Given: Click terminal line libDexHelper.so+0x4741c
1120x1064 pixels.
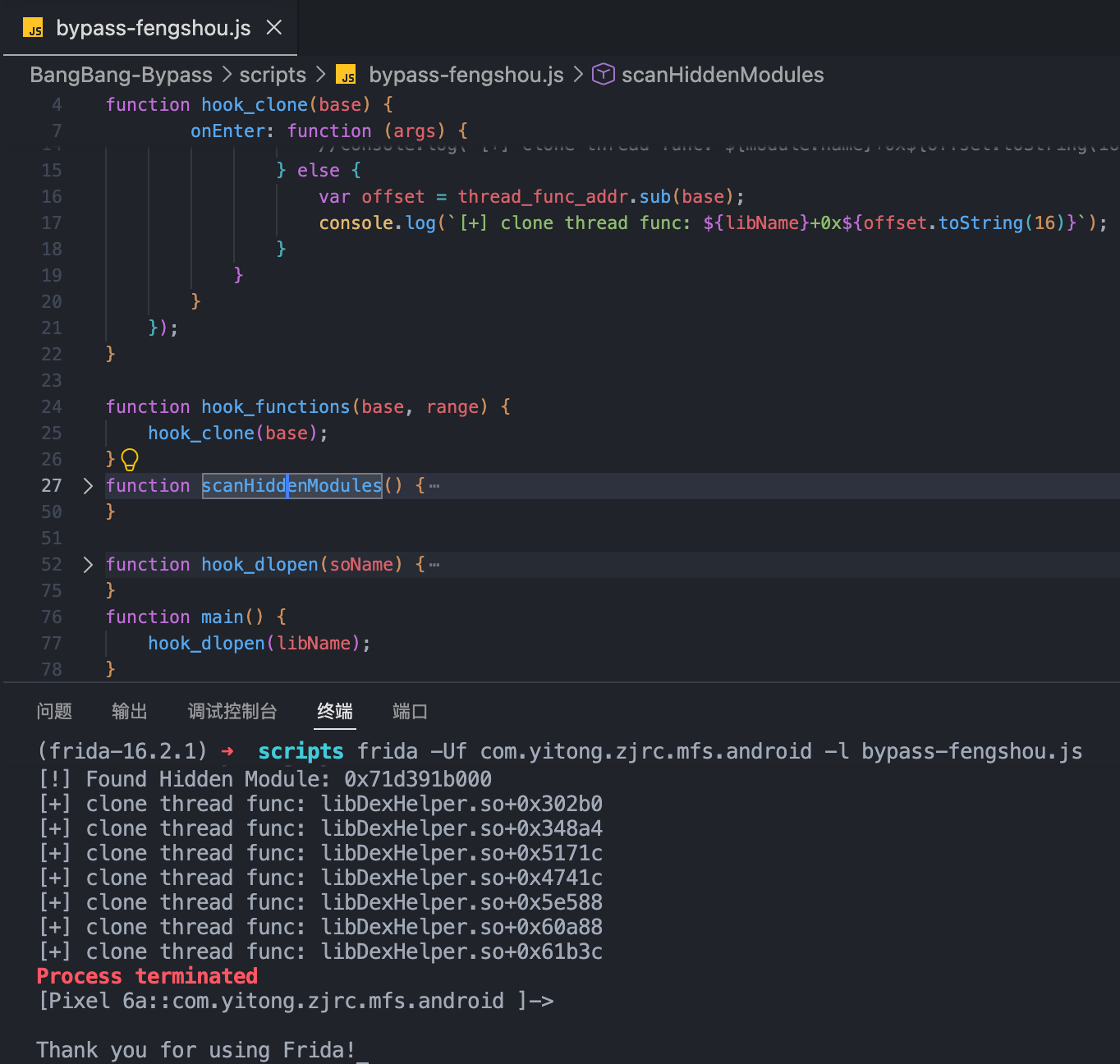Looking at the screenshot, I should [x=320, y=878].
